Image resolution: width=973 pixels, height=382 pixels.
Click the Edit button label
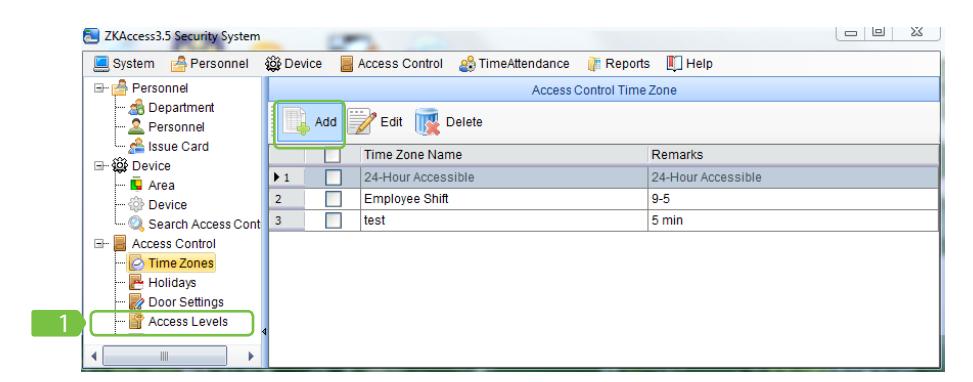(392, 122)
